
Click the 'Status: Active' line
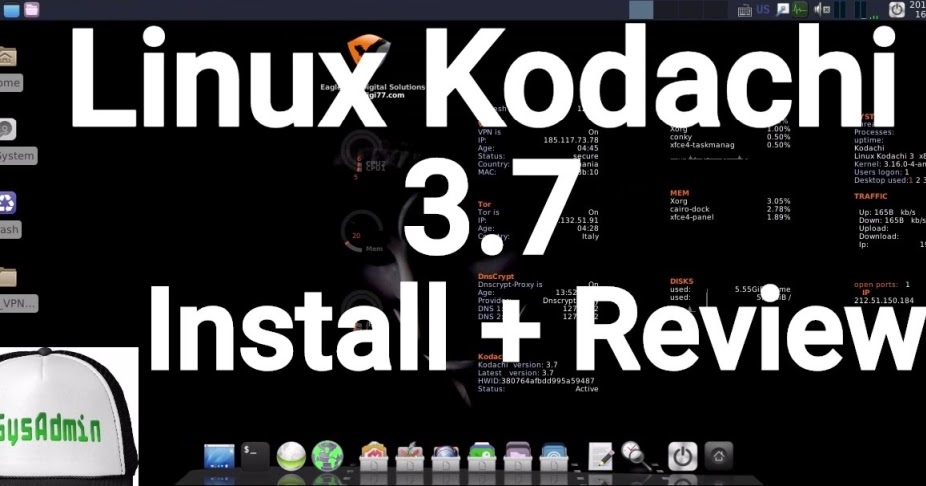tap(538, 389)
